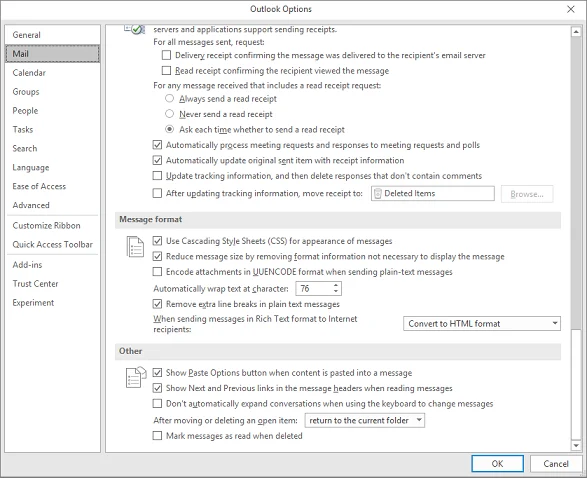This screenshot has width=587, height=478.
Task: Open Experiment category
Action: (53, 302)
